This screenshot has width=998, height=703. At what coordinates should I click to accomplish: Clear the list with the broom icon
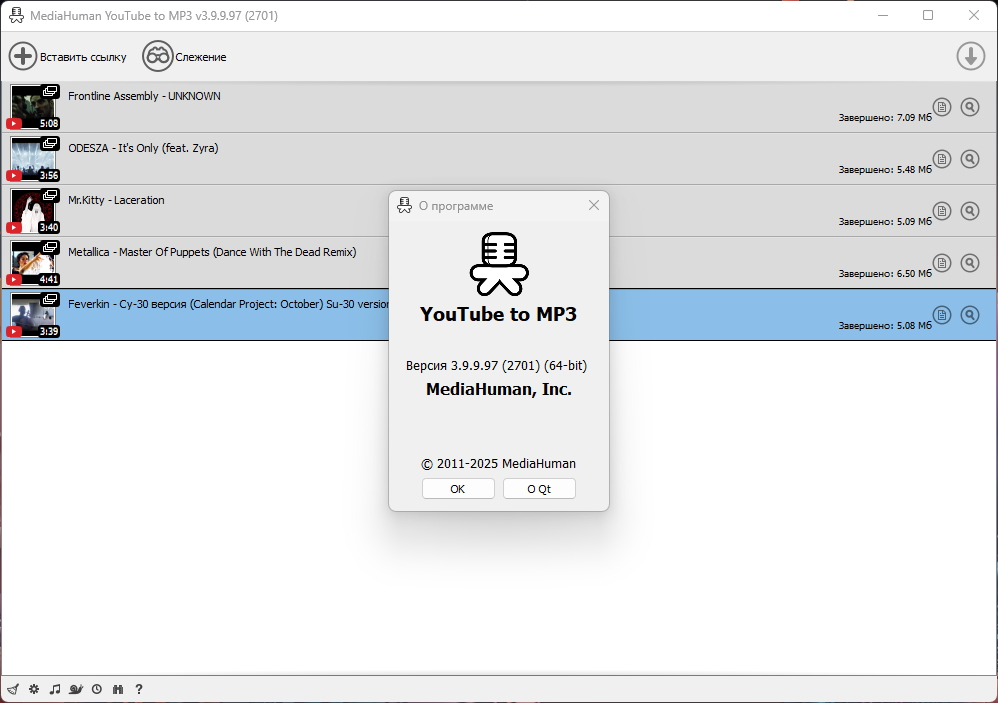(x=13, y=689)
